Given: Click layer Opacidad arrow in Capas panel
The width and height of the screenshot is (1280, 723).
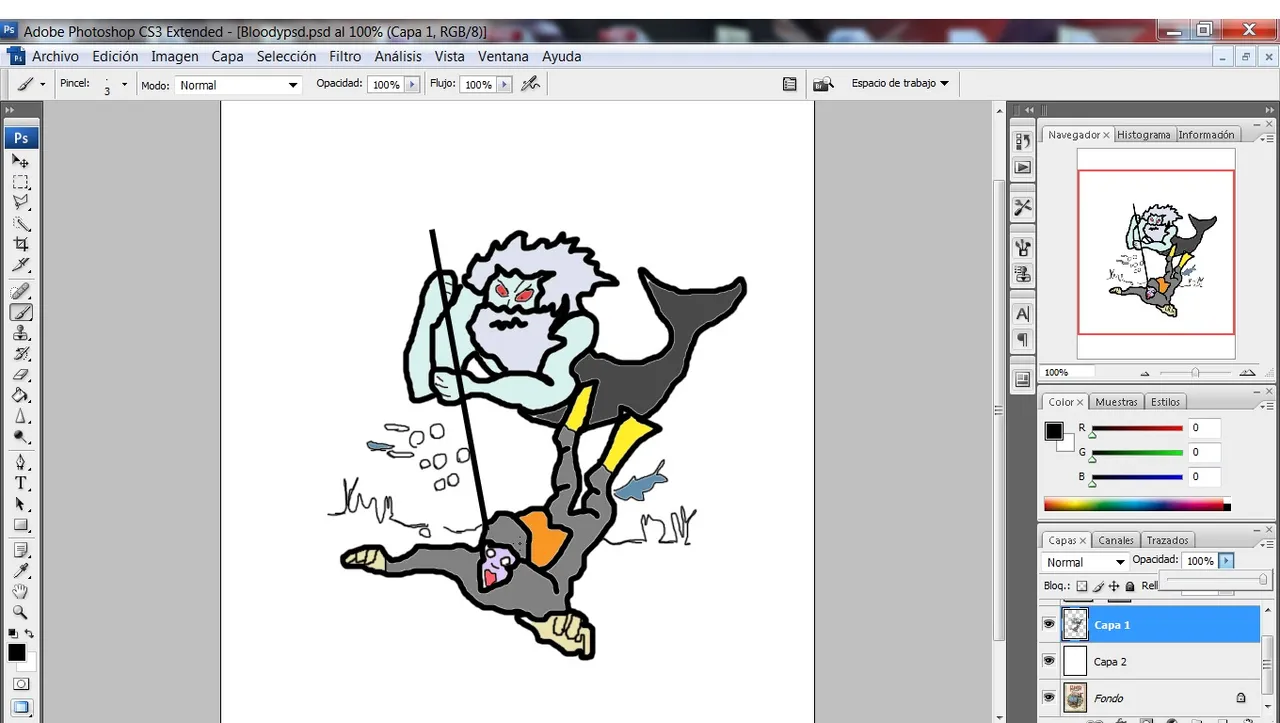Looking at the screenshot, I should click(x=1227, y=561).
